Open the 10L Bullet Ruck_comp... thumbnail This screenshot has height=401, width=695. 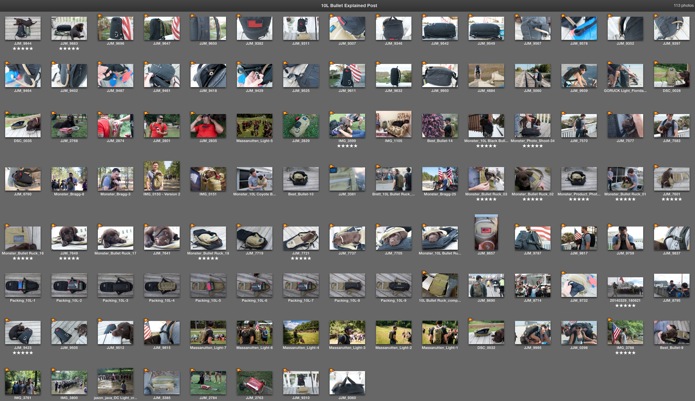(x=440, y=285)
